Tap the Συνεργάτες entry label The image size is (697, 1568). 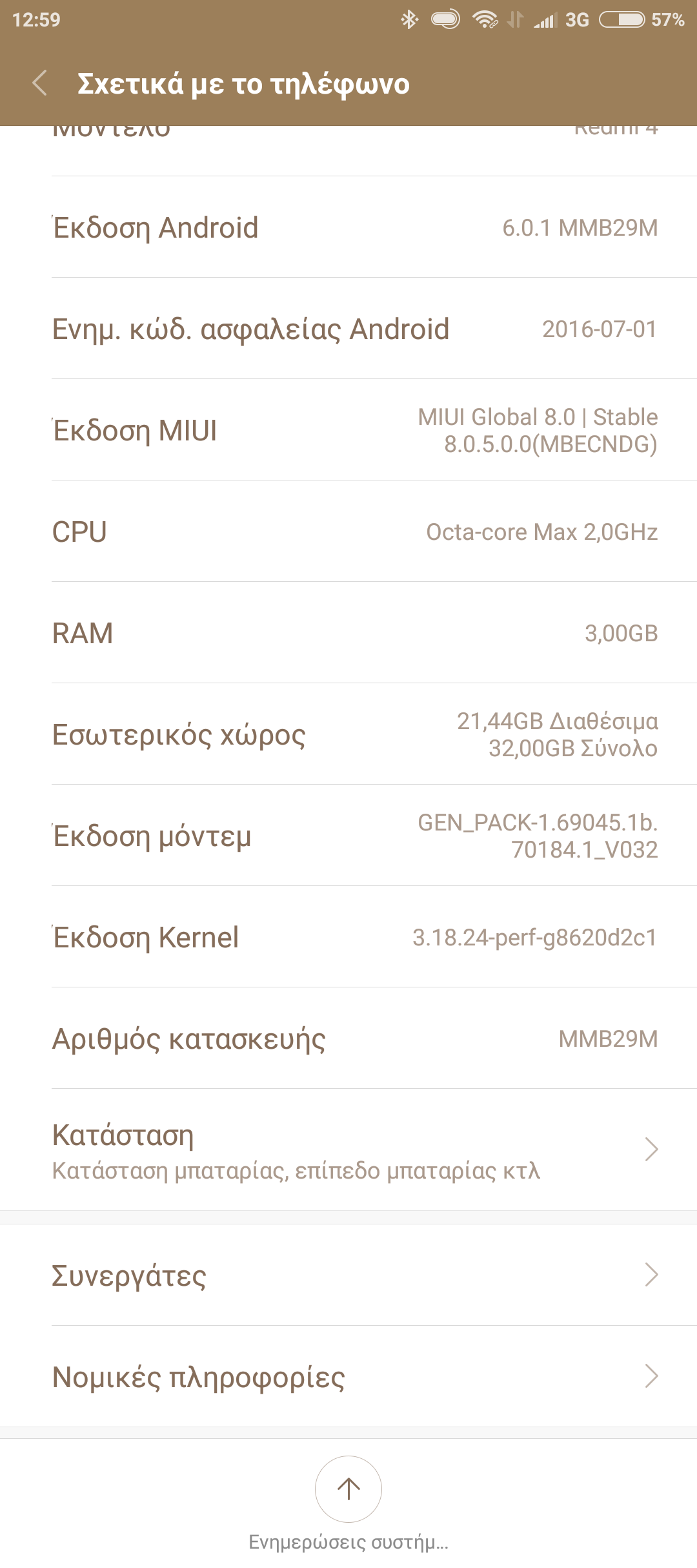pos(129,1276)
